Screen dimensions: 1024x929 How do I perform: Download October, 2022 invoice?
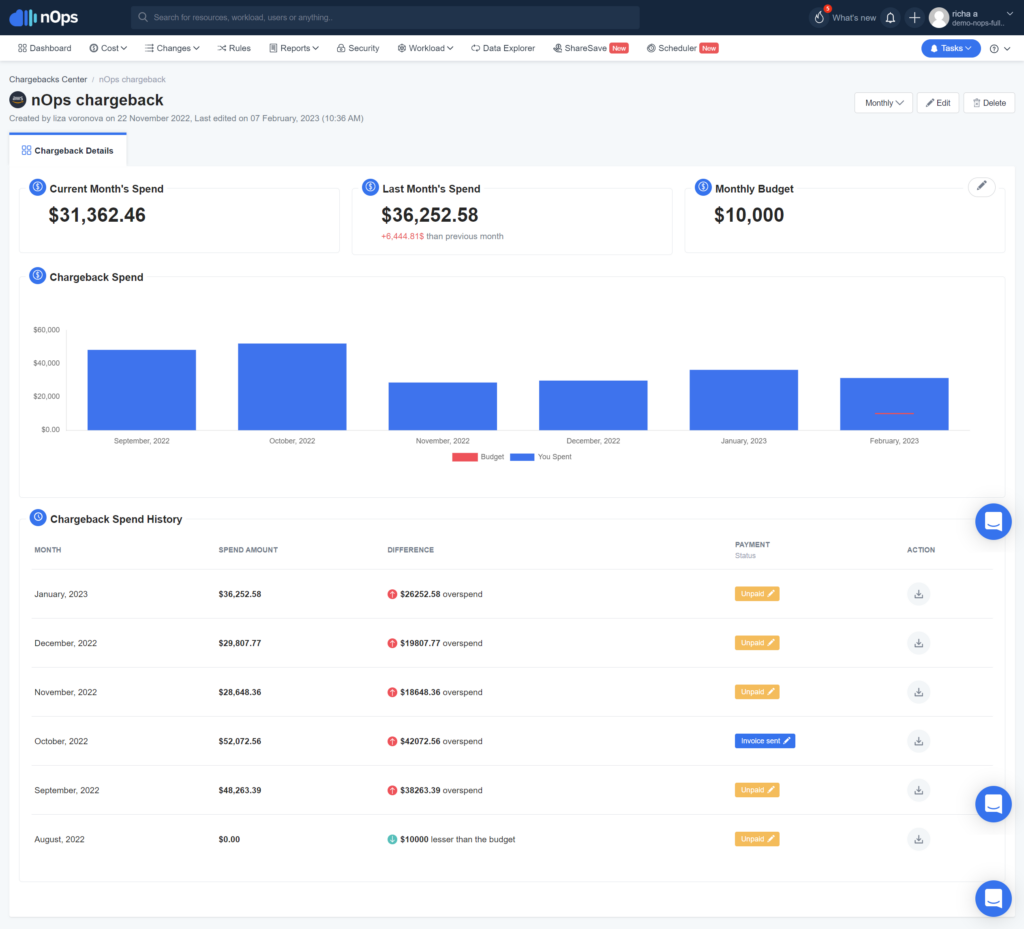(918, 741)
